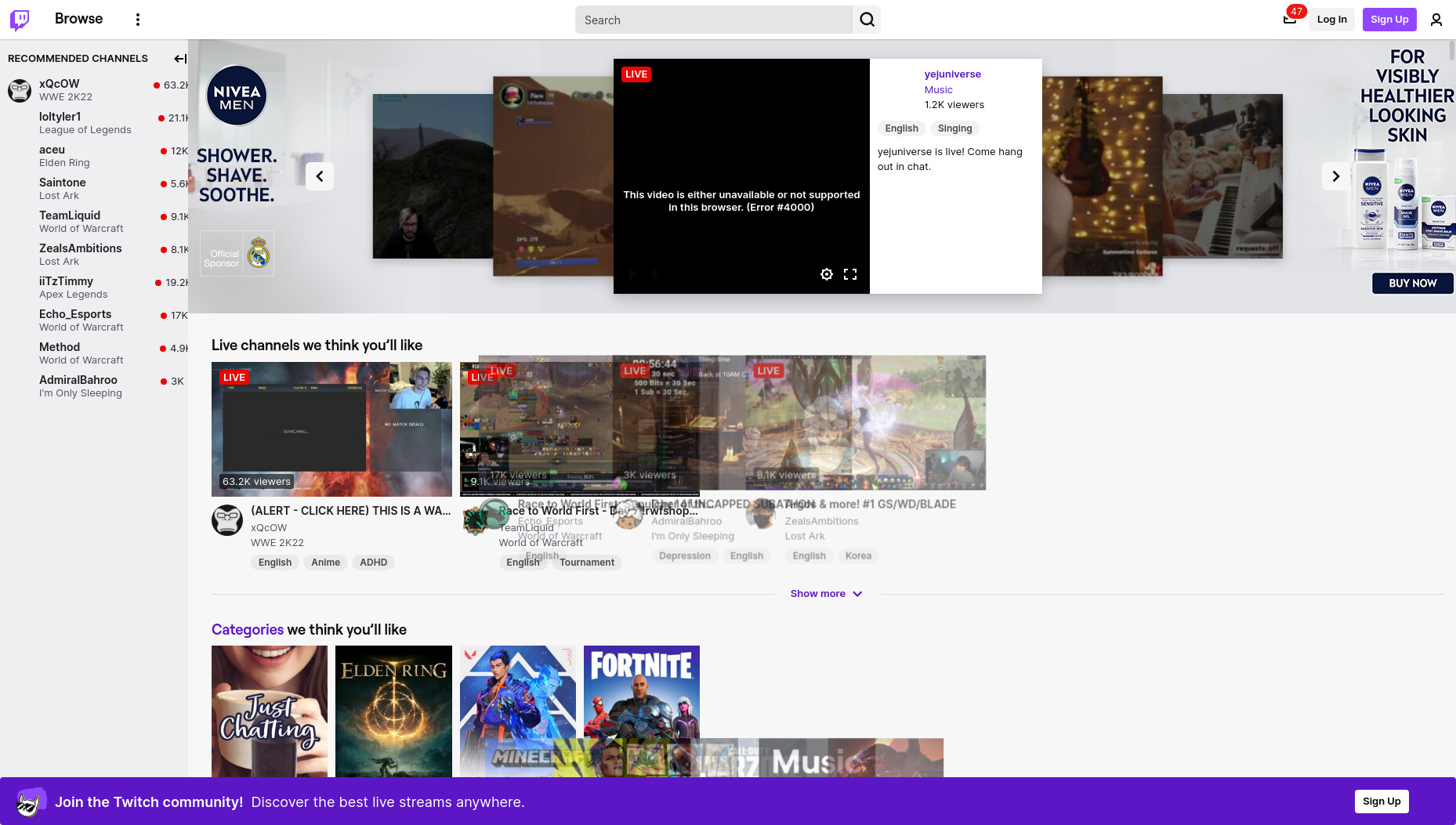Image resolution: width=1456 pixels, height=825 pixels.
Task: Open the xQcOW live stream thumbnail
Action: 331,429
